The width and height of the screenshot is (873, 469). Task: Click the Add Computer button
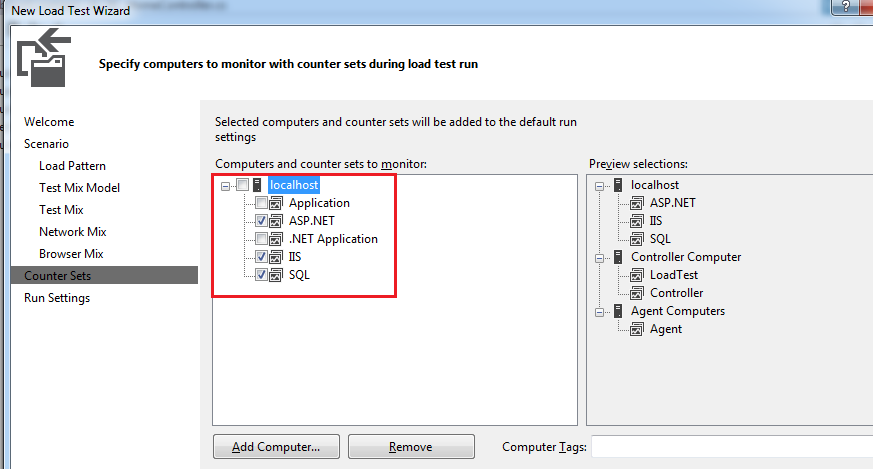(276, 447)
